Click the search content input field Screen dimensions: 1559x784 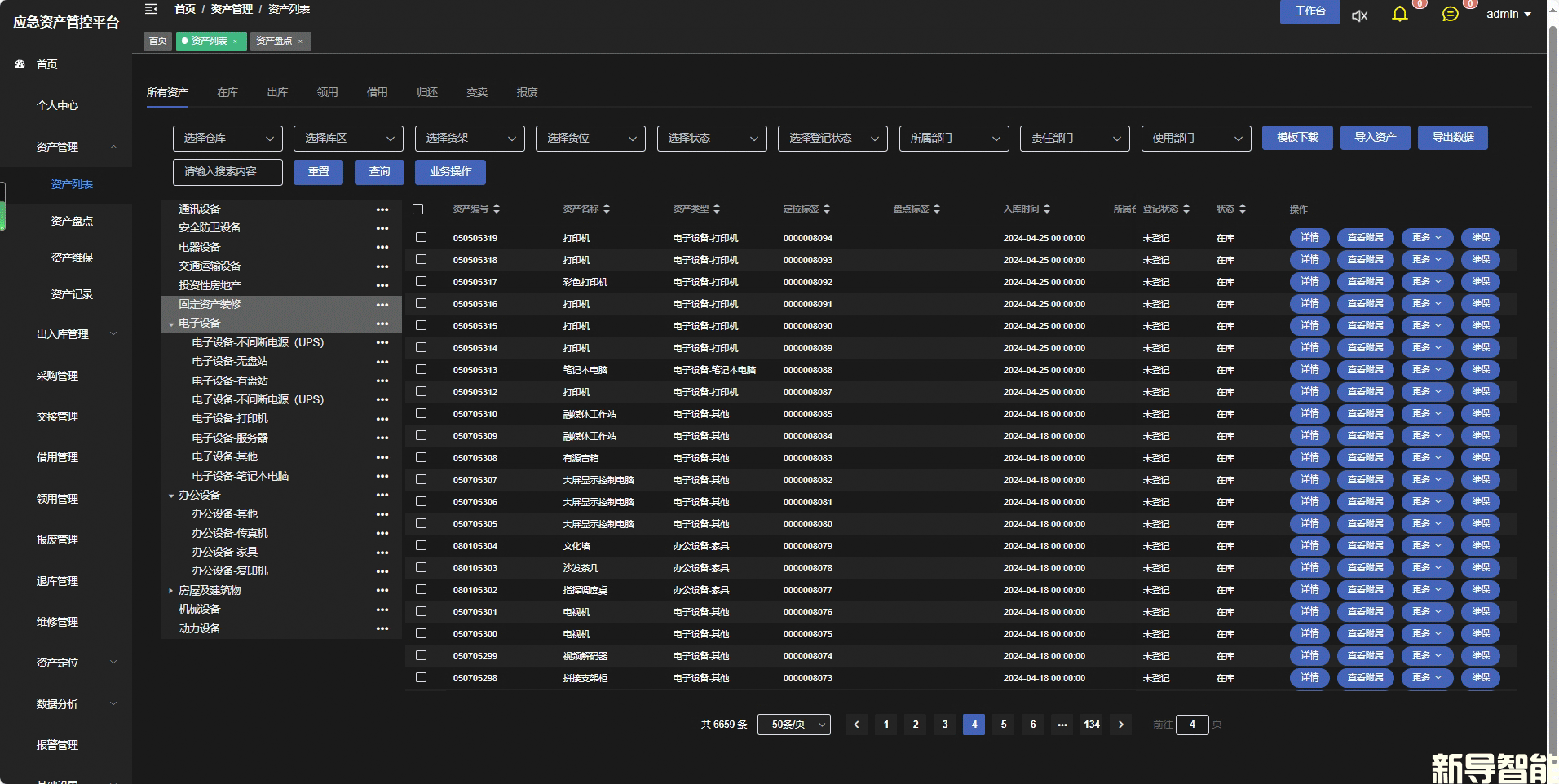(227, 172)
